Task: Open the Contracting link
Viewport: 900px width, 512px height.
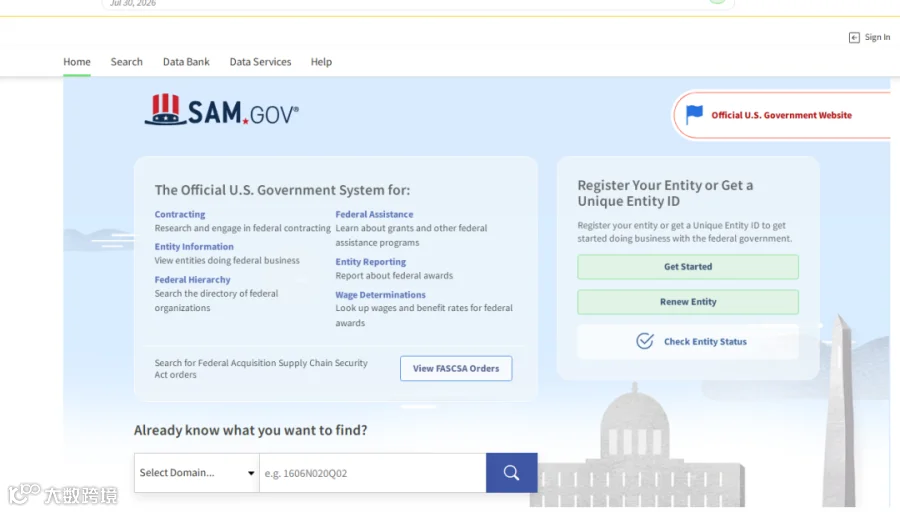Action: click(180, 214)
